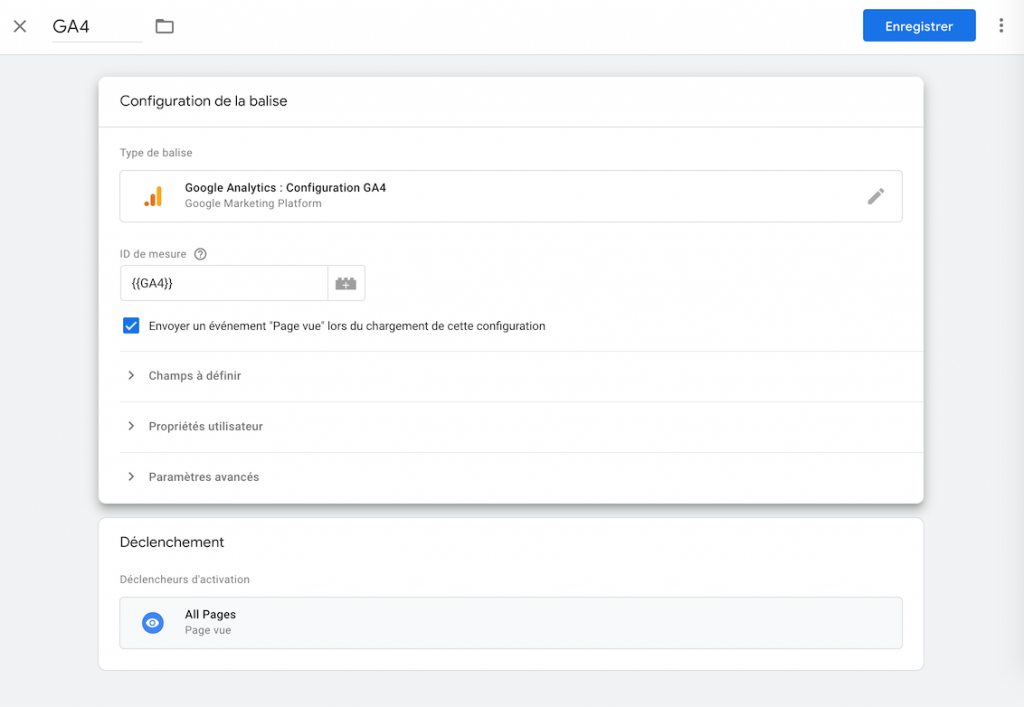Click the Google Analytics : Configuration GA4 title
The image size is (1024, 707).
coord(285,187)
